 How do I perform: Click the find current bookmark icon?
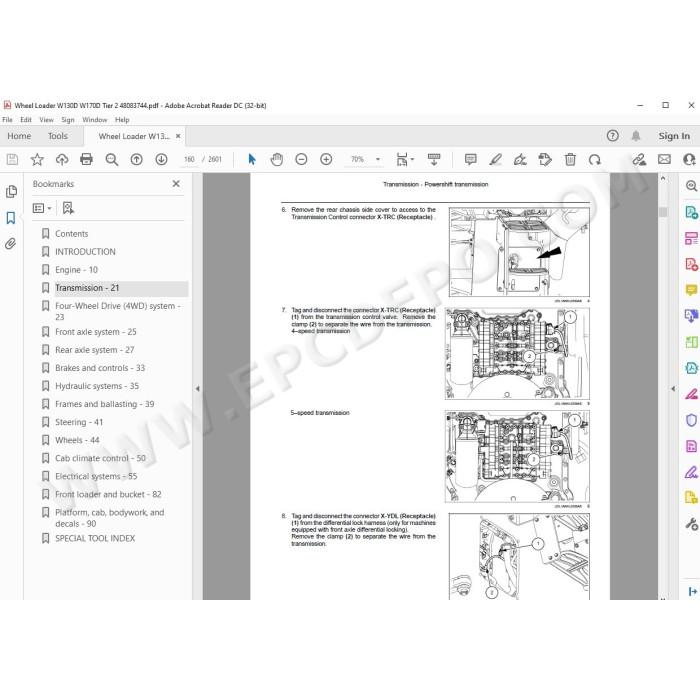68,208
